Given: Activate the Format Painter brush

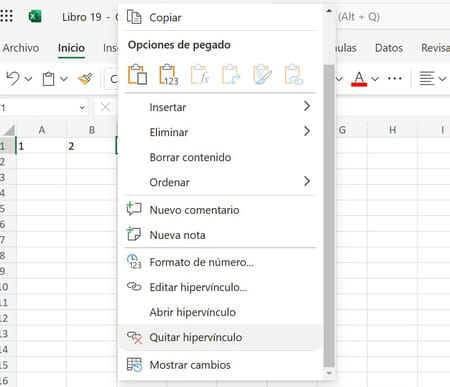Looking at the screenshot, I should pyautogui.click(x=85, y=79).
